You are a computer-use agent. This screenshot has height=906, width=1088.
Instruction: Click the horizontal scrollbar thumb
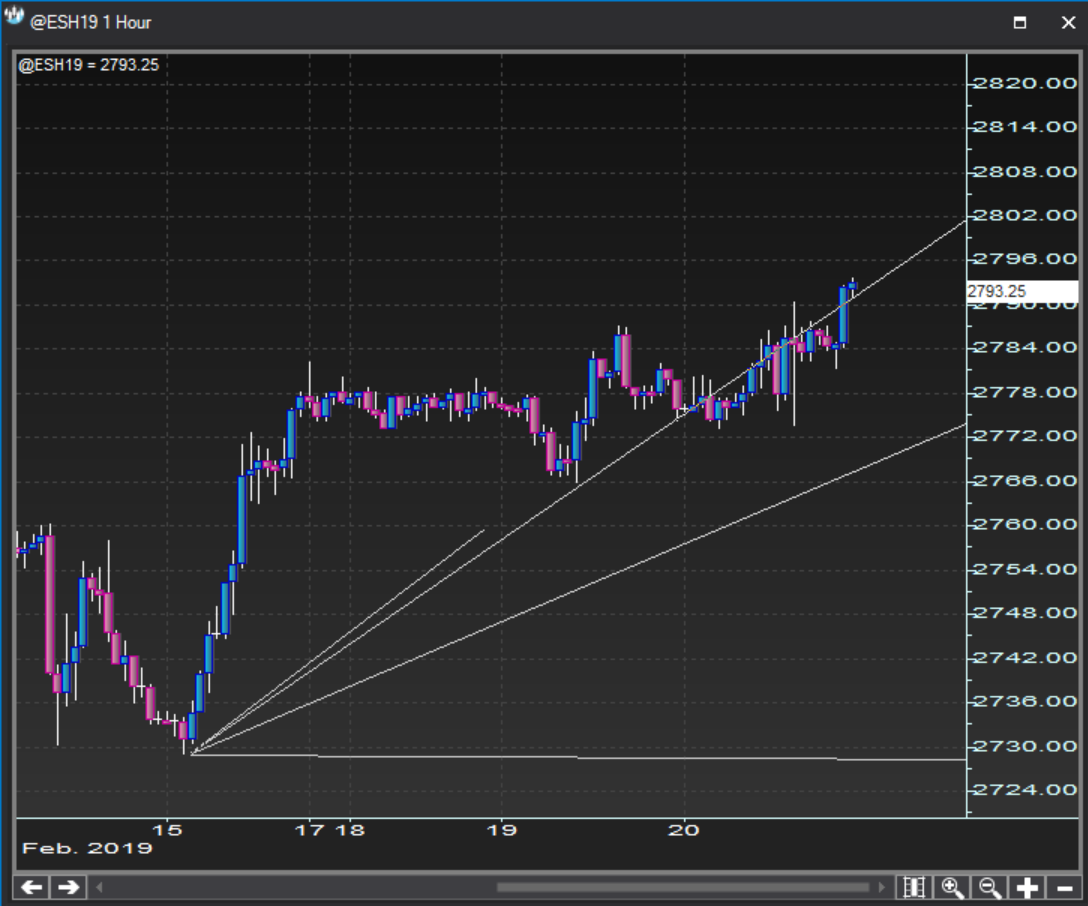point(683,887)
